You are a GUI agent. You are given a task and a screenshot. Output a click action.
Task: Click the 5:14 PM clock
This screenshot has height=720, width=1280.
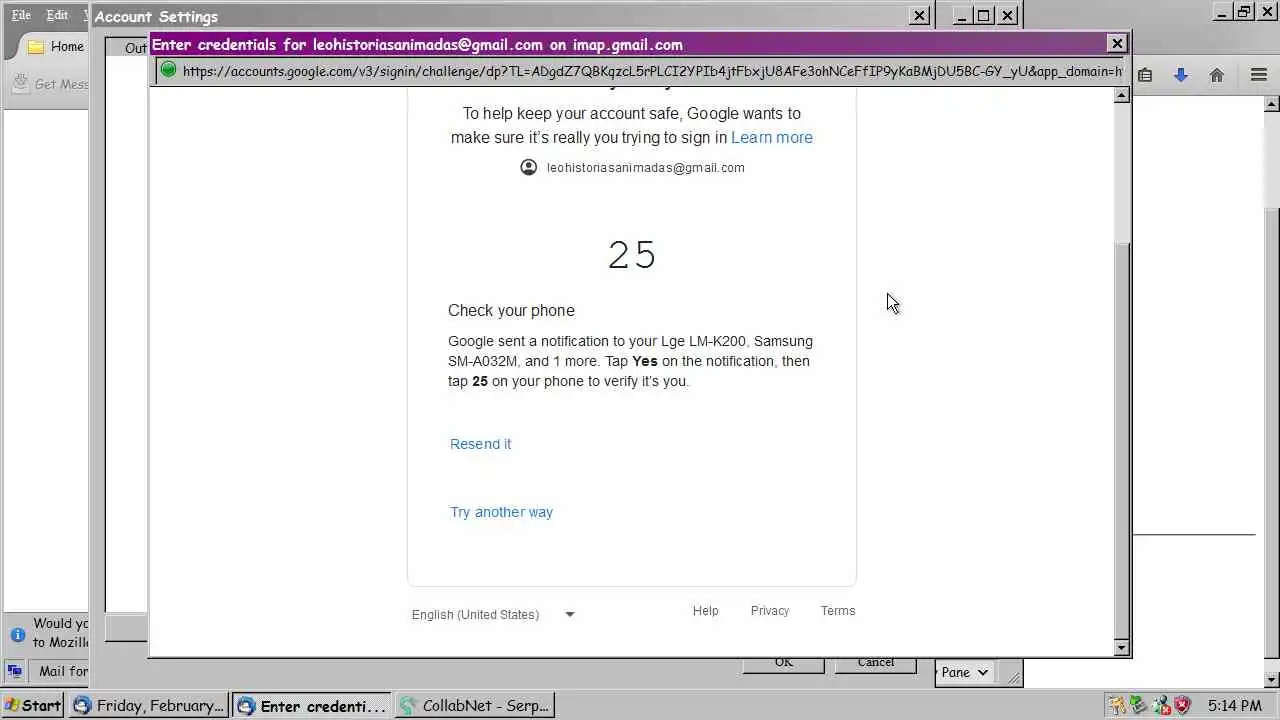click(x=1235, y=705)
